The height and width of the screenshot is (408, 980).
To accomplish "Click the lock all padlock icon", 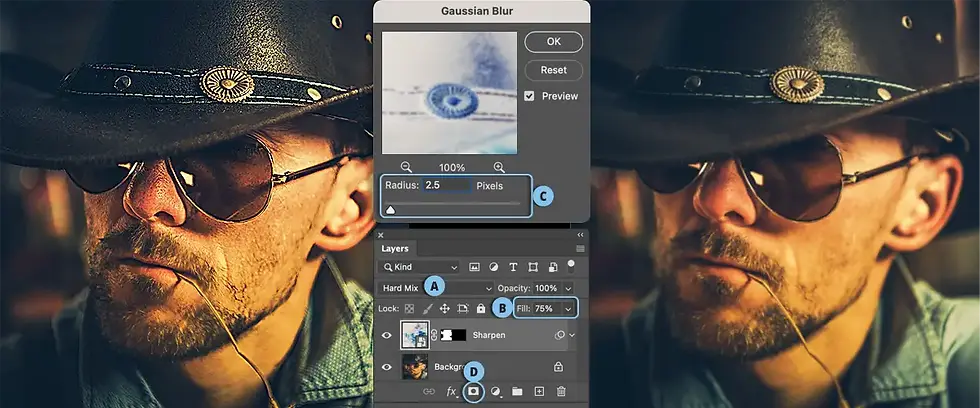I will coord(481,308).
